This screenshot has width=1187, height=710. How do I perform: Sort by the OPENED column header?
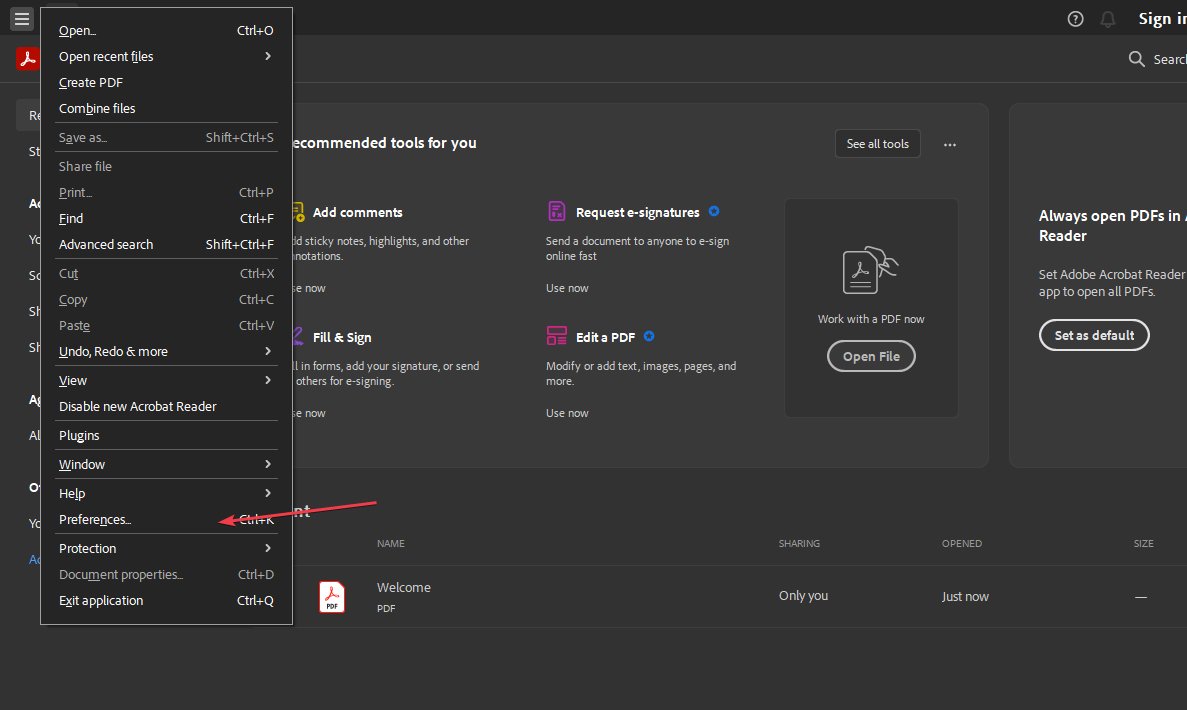(961, 543)
